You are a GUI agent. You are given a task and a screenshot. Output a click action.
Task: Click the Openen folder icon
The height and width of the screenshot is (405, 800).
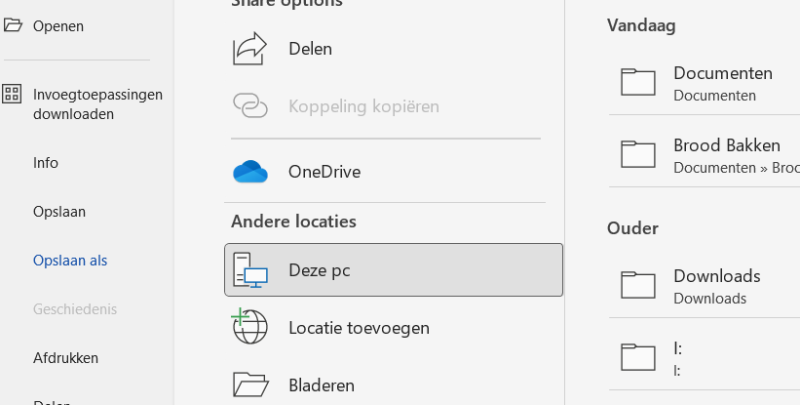click(x=13, y=26)
